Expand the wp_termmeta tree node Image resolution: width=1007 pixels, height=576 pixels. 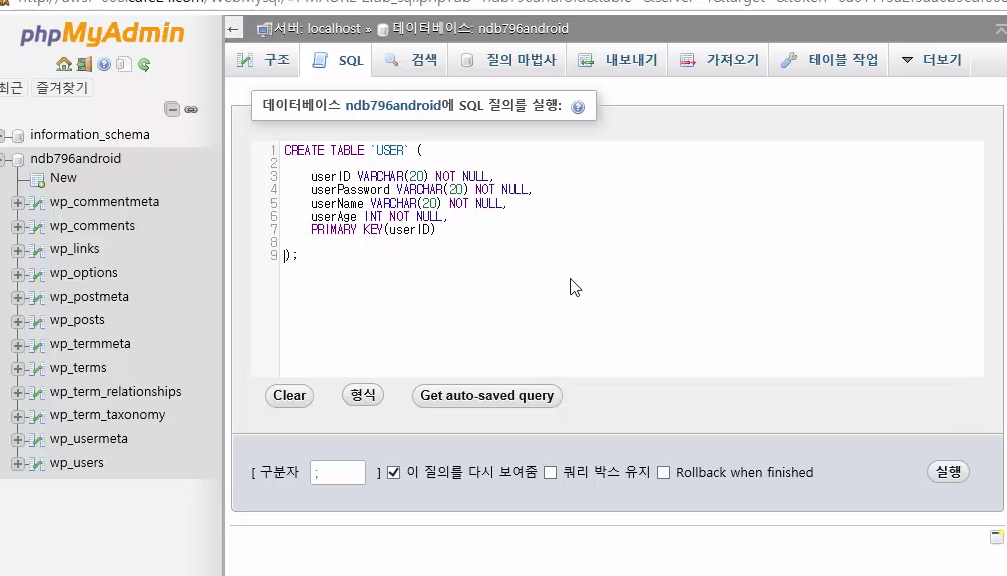coord(17,345)
